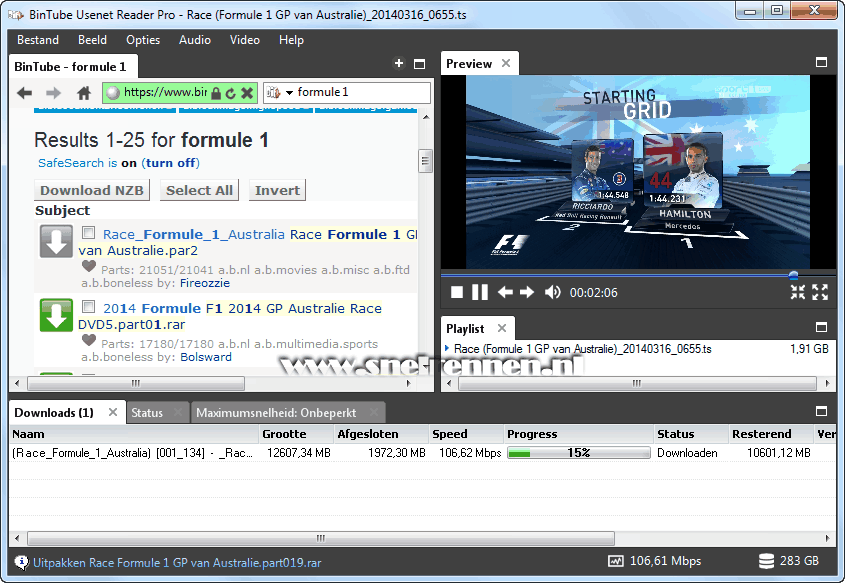Go back in the BinTube browser
This screenshot has width=845, height=583.
click(24, 93)
